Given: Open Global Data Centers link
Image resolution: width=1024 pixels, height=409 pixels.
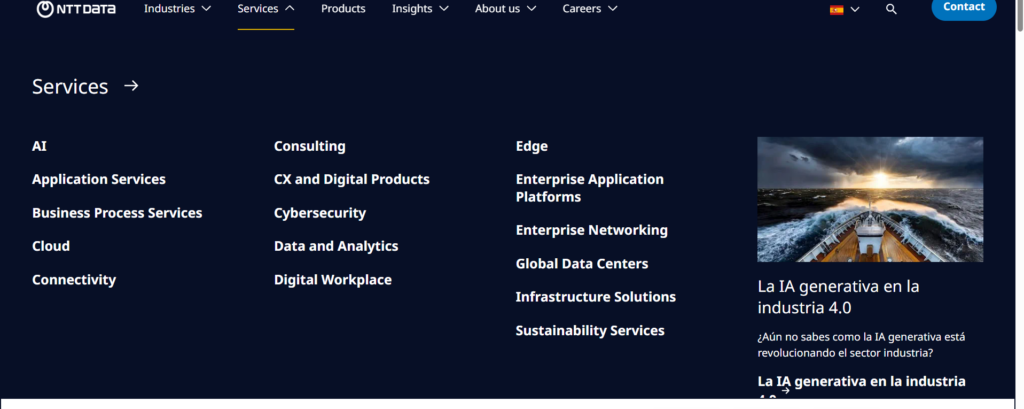Looking at the screenshot, I should click(582, 264).
